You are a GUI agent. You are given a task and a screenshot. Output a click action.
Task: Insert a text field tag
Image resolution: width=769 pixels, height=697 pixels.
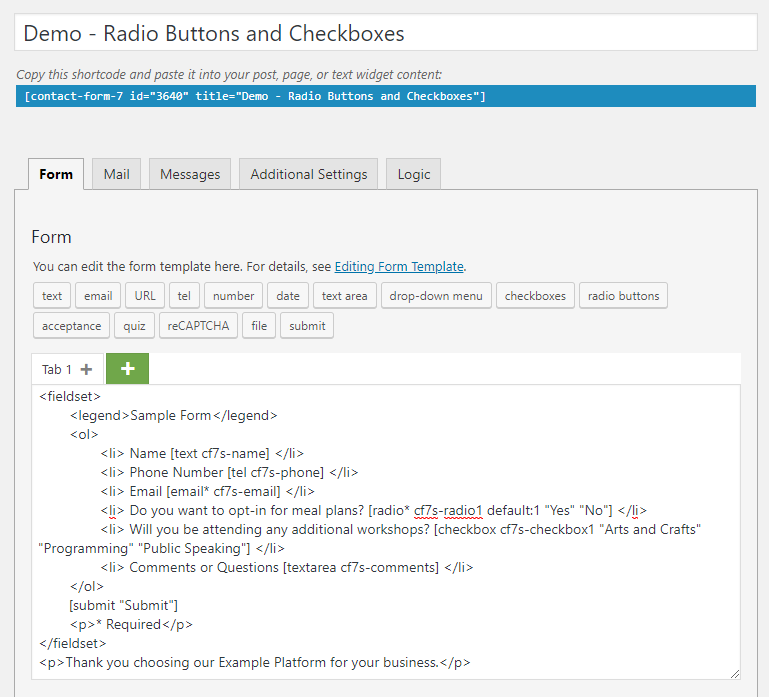pyautogui.click(x=52, y=296)
